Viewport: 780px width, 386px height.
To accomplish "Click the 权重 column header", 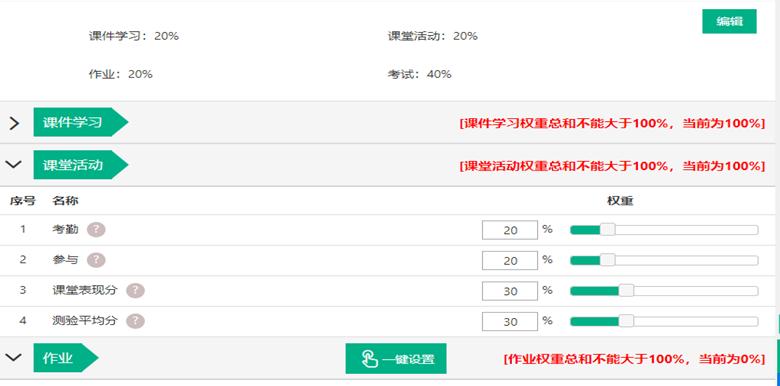I will pos(620,201).
